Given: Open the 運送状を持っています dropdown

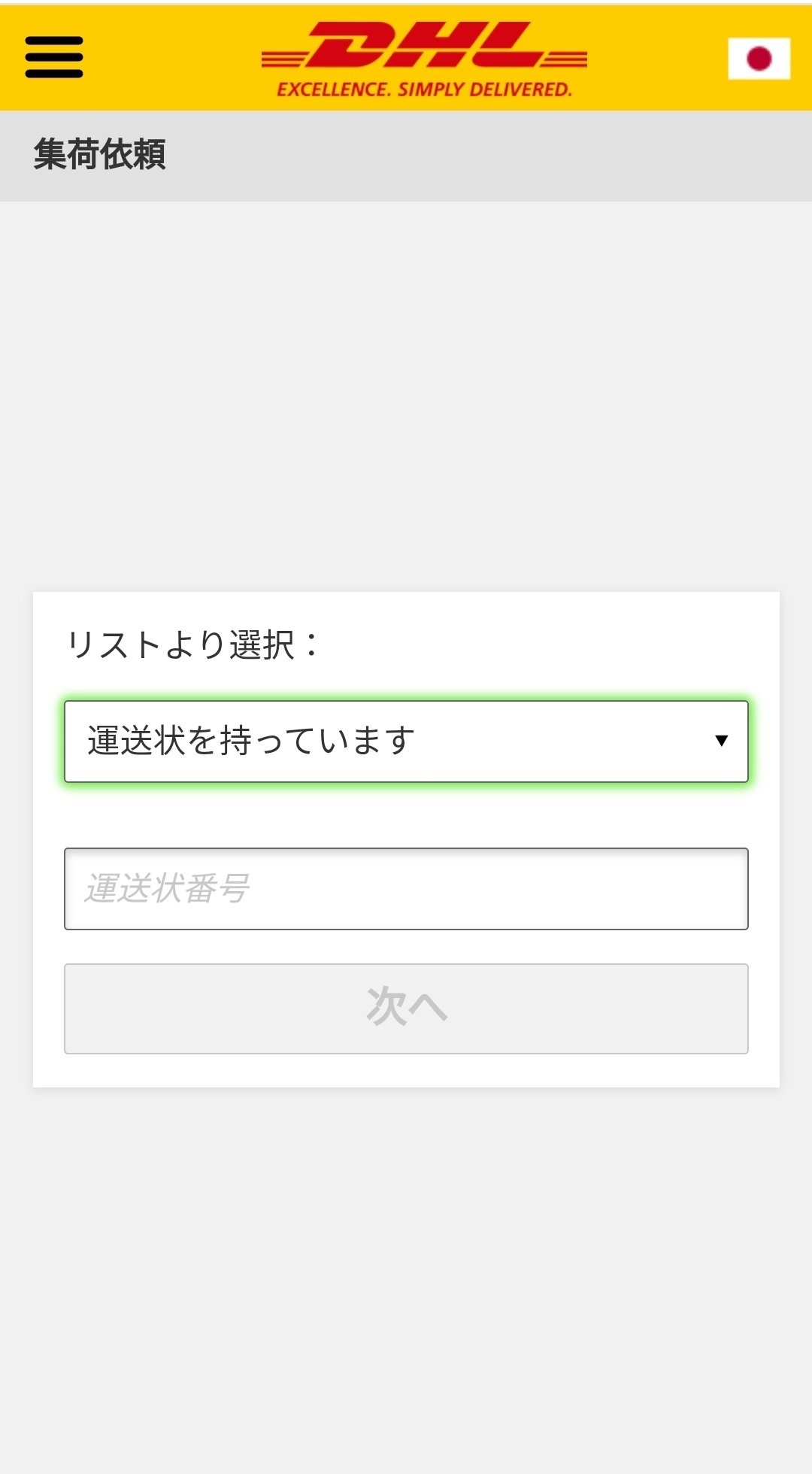Looking at the screenshot, I should [406, 741].
